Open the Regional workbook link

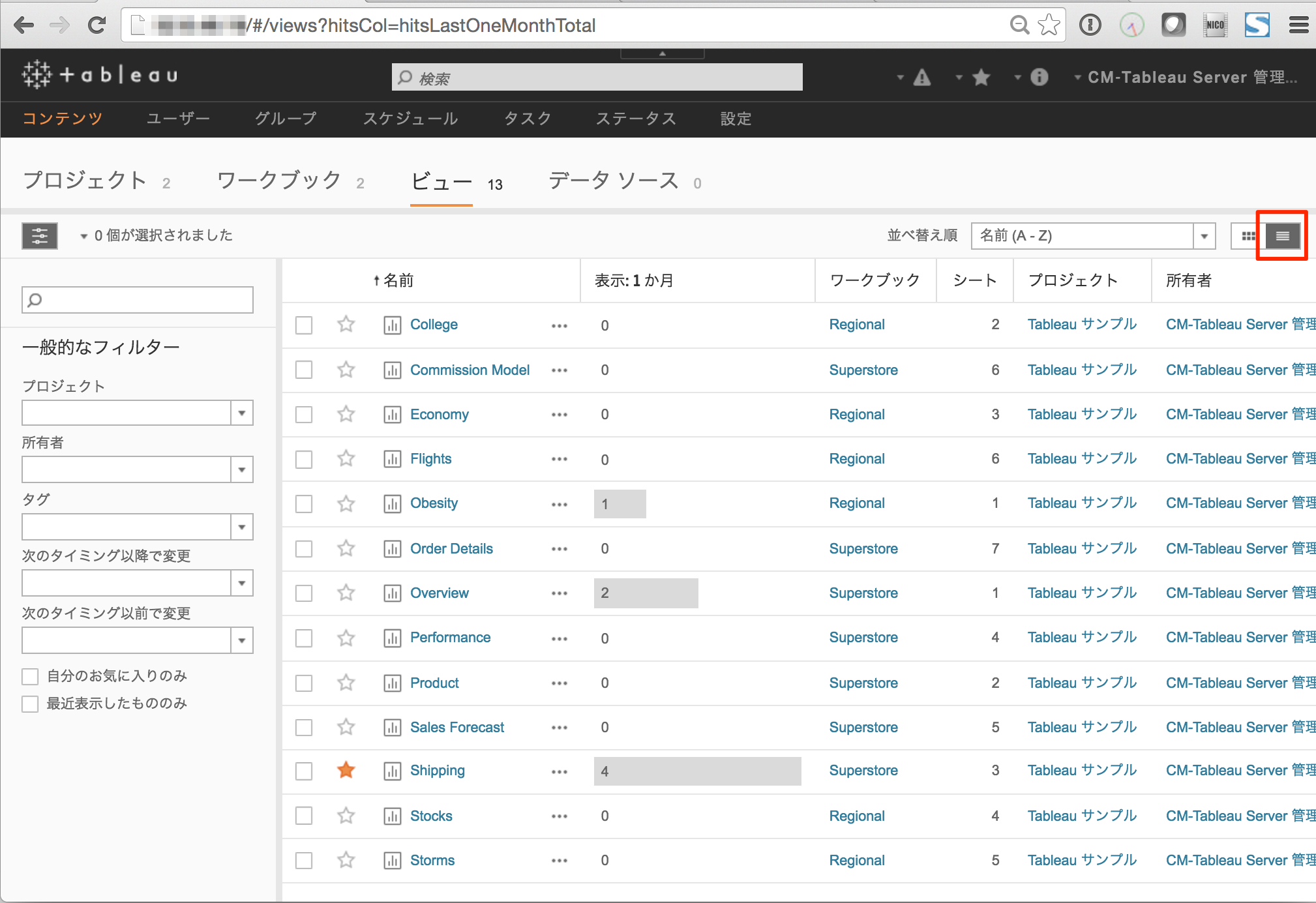tap(856, 324)
